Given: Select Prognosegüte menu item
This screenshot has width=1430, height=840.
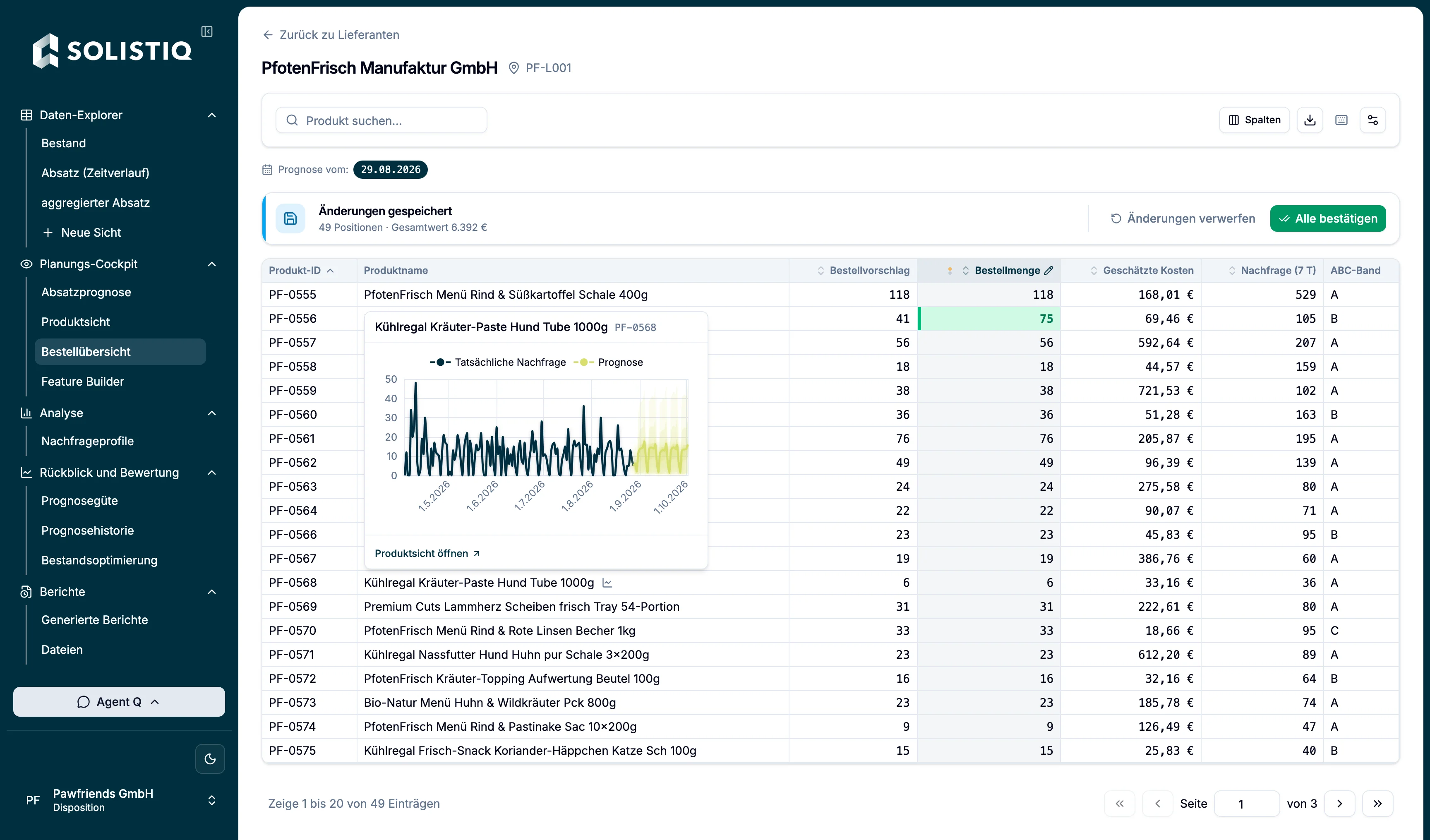Looking at the screenshot, I should 79,501.
